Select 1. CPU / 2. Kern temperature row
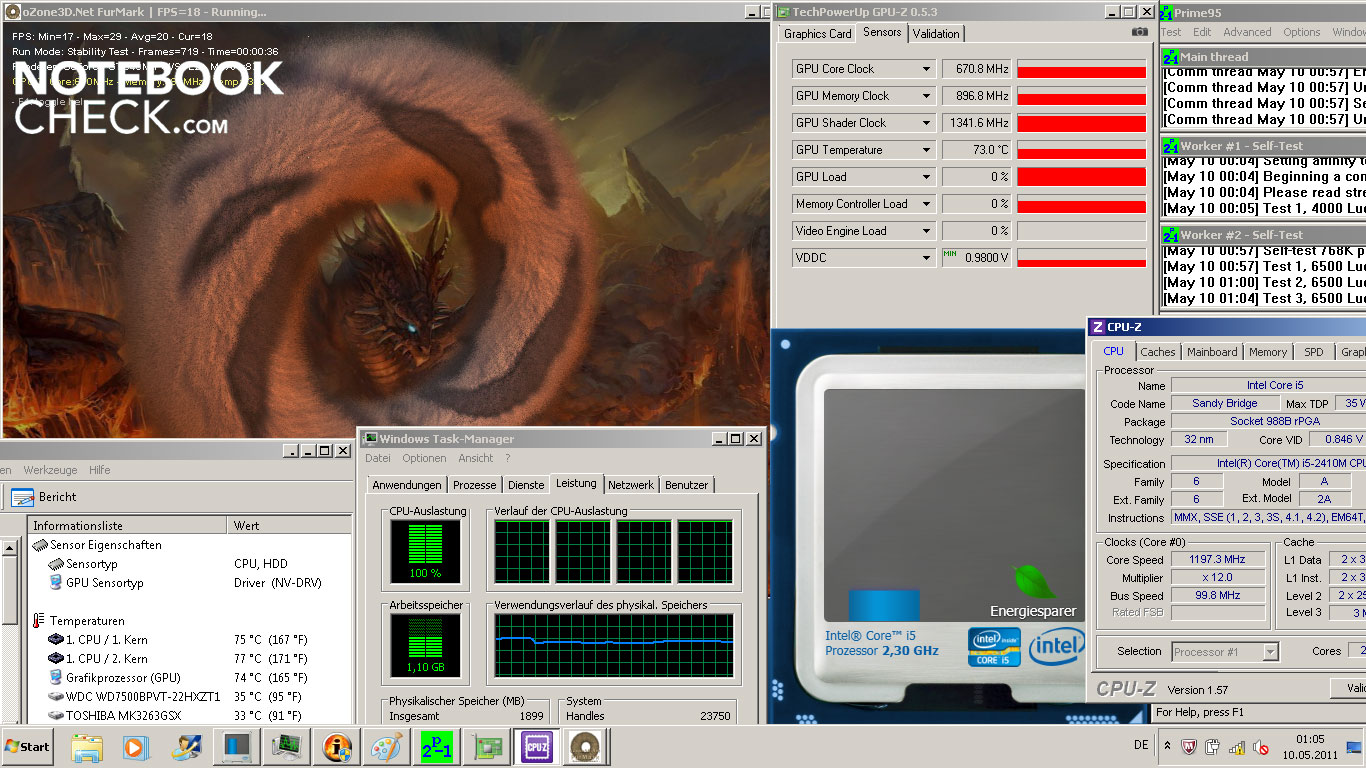Image resolution: width=1366 pixels, height=768 pixels. tap(190, 658)
